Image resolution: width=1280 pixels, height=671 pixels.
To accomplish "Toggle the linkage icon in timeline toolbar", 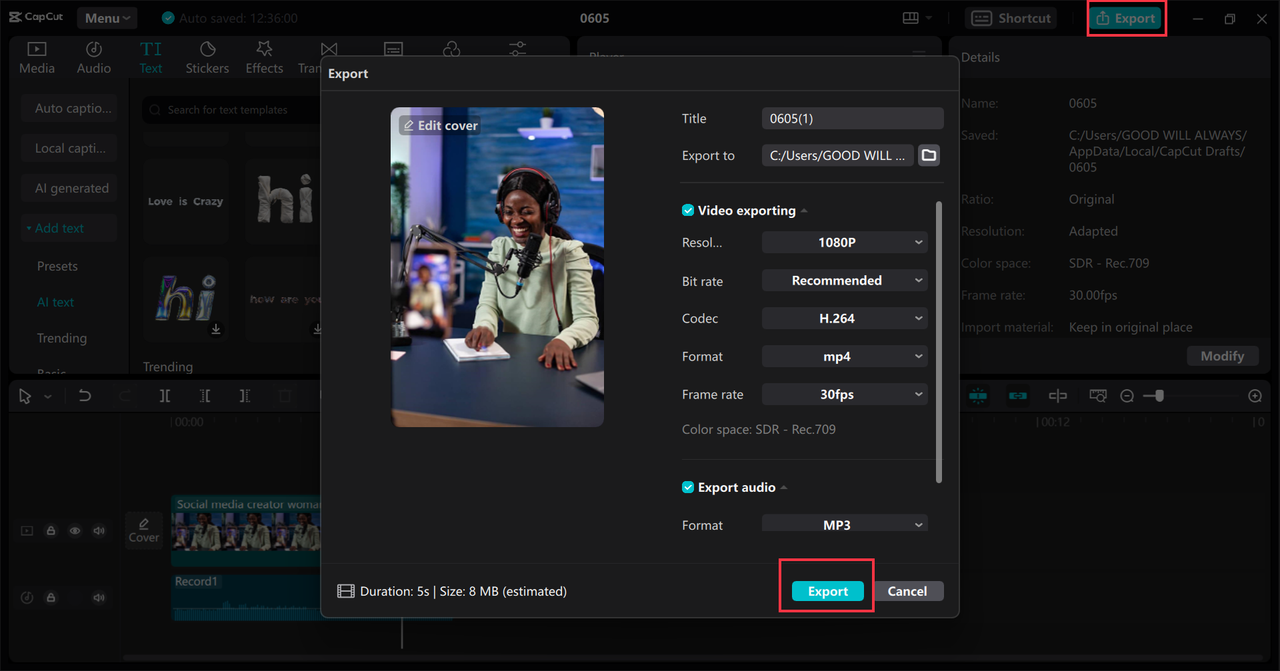I will point(1018,396).
